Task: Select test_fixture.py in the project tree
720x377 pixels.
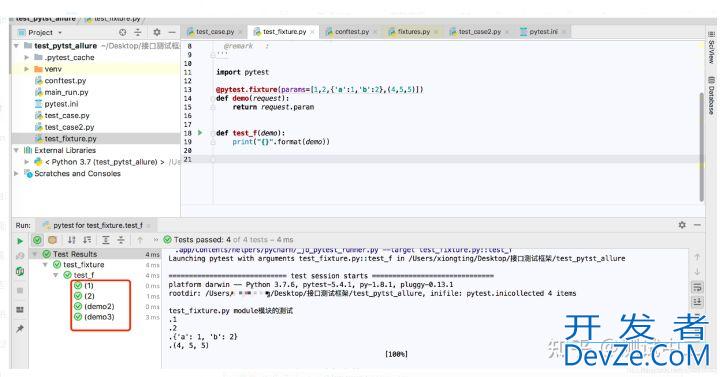Action: click(70, 139)
